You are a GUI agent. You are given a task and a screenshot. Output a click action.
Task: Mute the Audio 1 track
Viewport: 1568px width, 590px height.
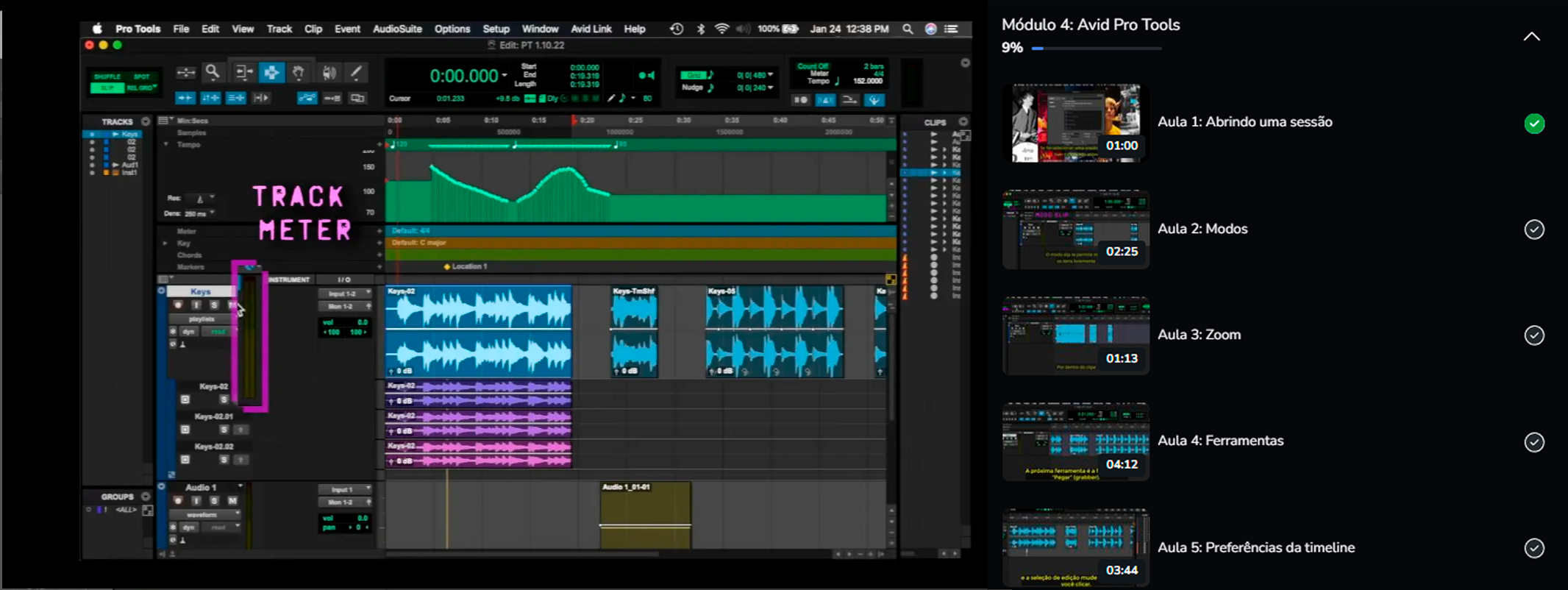[x=232, y=501]
